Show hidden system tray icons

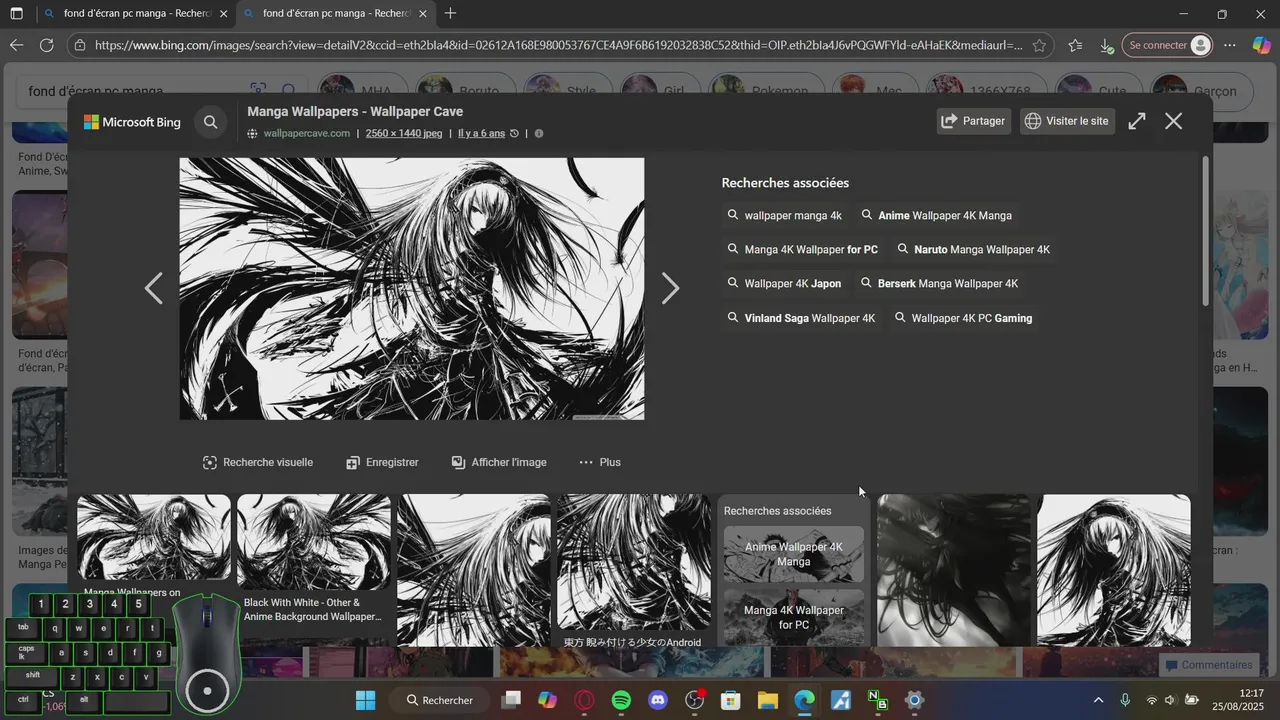pyautogui.click(x=1099, y=700)
